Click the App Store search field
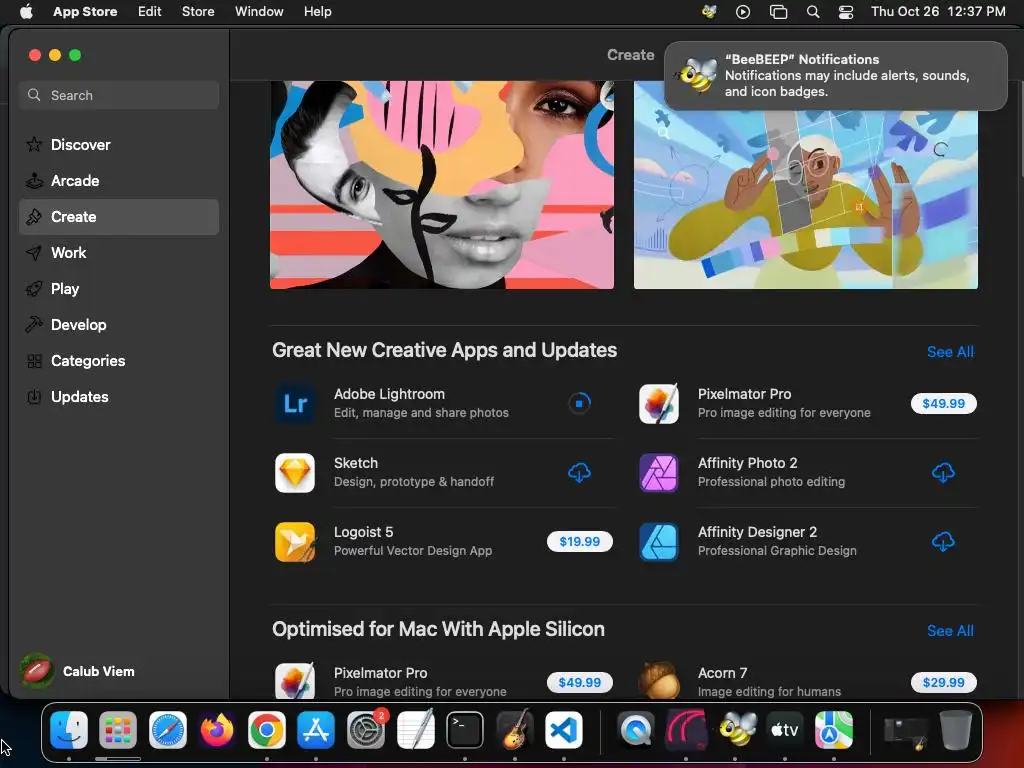The image size is (1024, 768). [119, 95]
